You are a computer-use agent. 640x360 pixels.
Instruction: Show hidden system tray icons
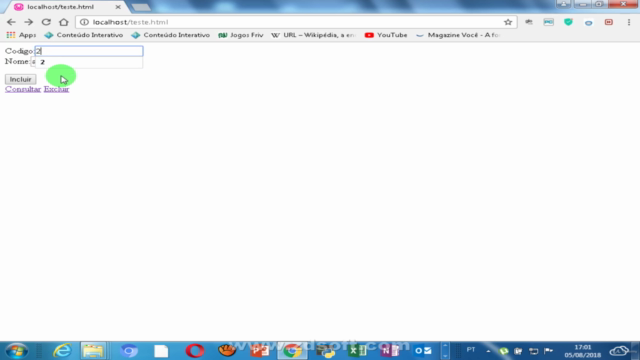click(488, 351)
